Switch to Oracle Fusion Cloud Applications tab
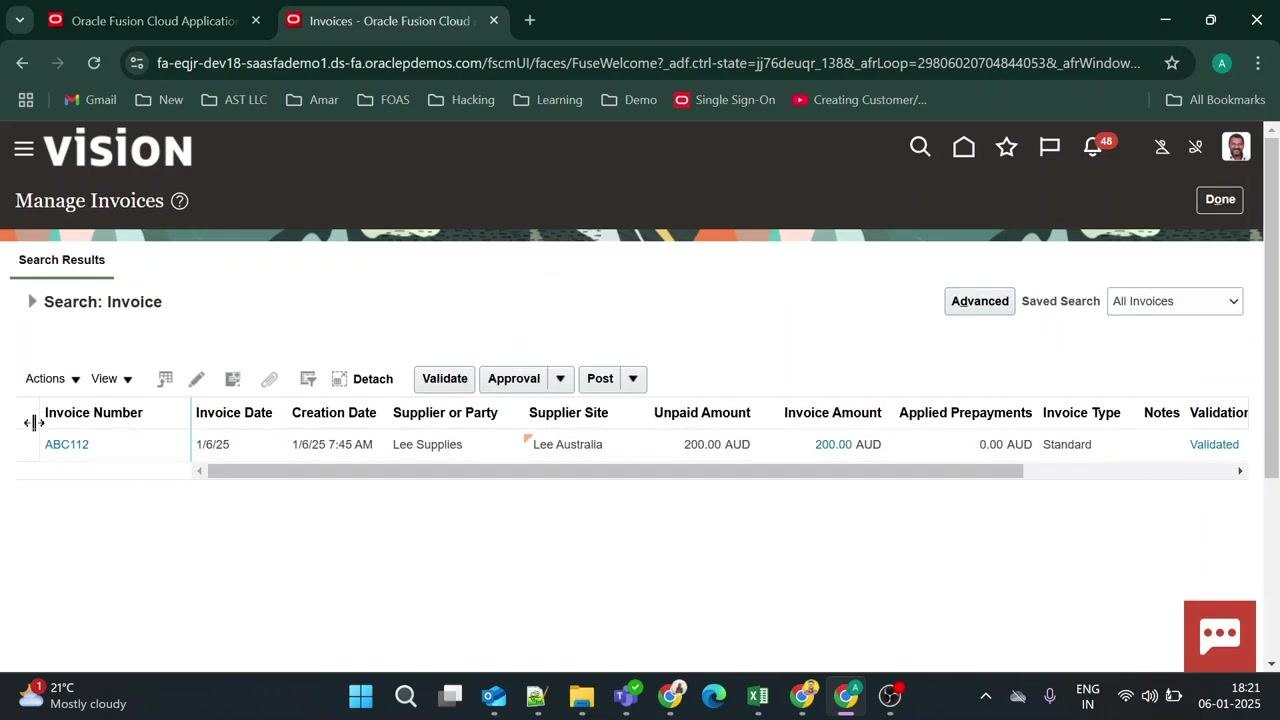 point(155,20)
